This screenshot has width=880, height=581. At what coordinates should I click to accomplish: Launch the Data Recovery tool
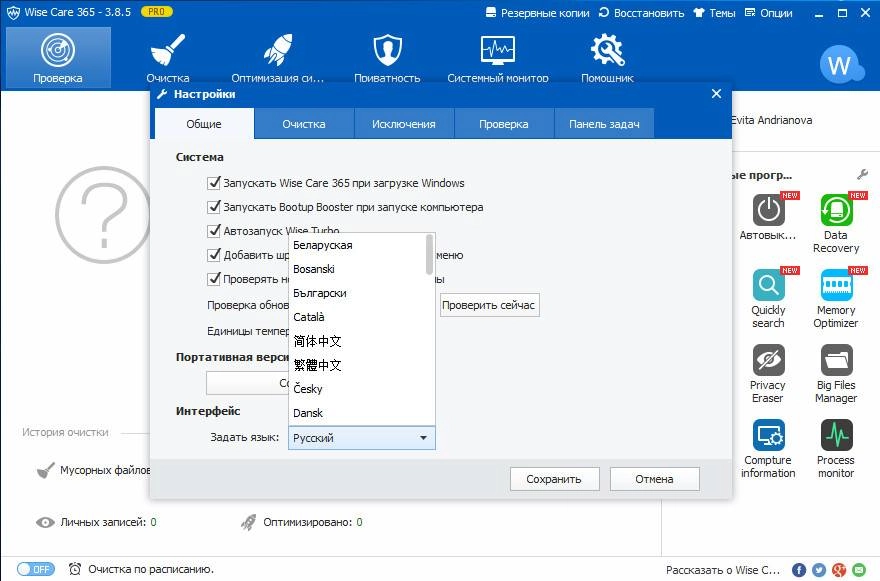point(836,223)
